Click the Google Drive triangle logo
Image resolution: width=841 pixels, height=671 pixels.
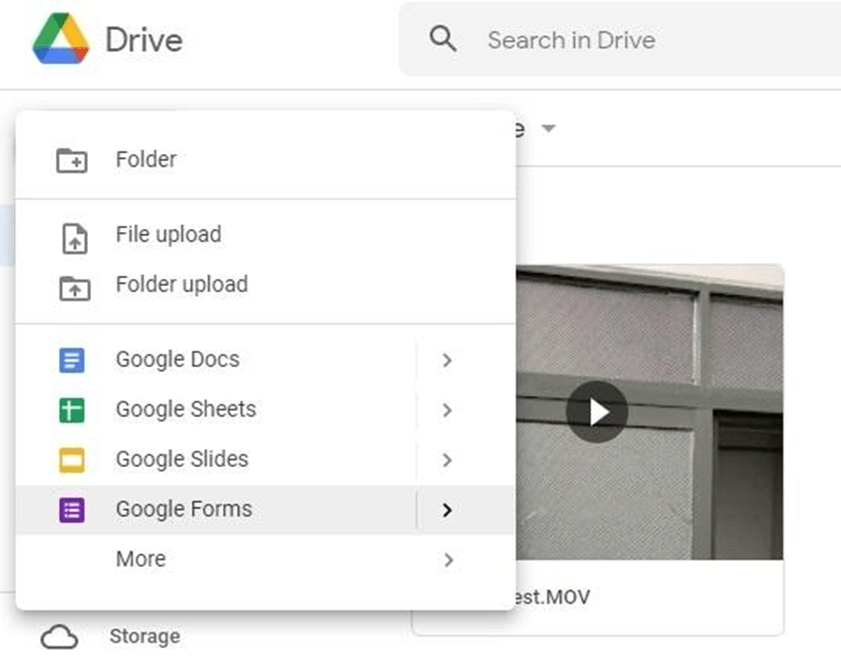62,40
